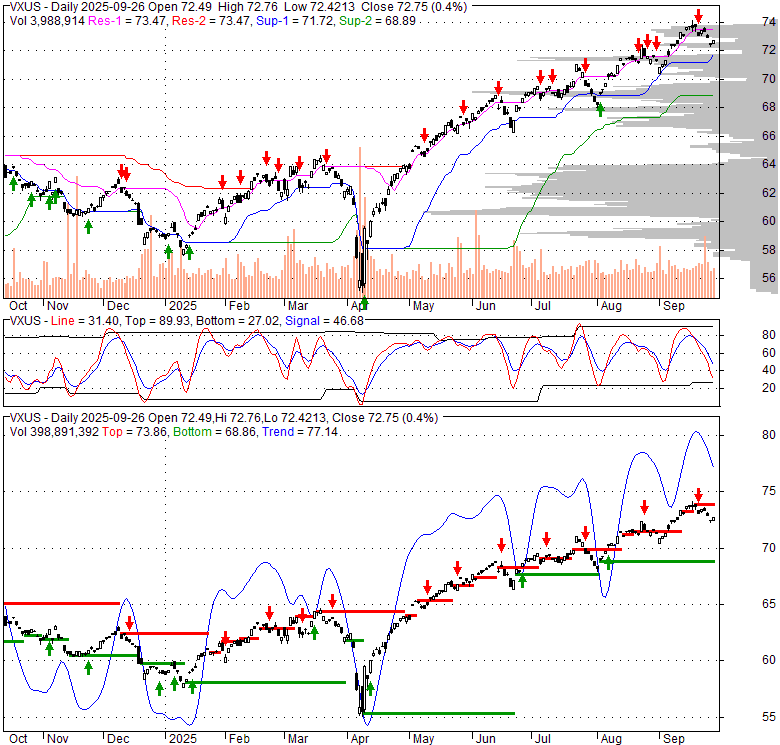Click Vol 3,988,914 in the top chart header
Image resolution: width=780 pixels, height=745 pixels.
47,21
